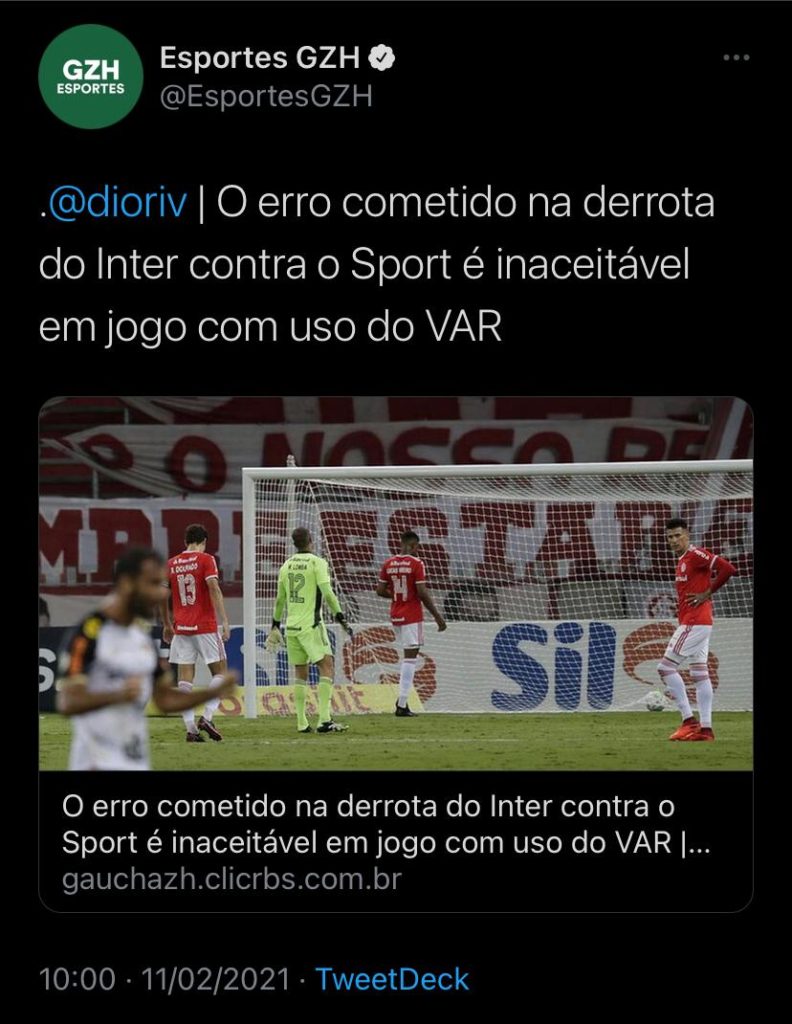Click the blue Sil advertising board in the photo
The height and width of the screenshot is (1024, 792).
tap(553, 666)
